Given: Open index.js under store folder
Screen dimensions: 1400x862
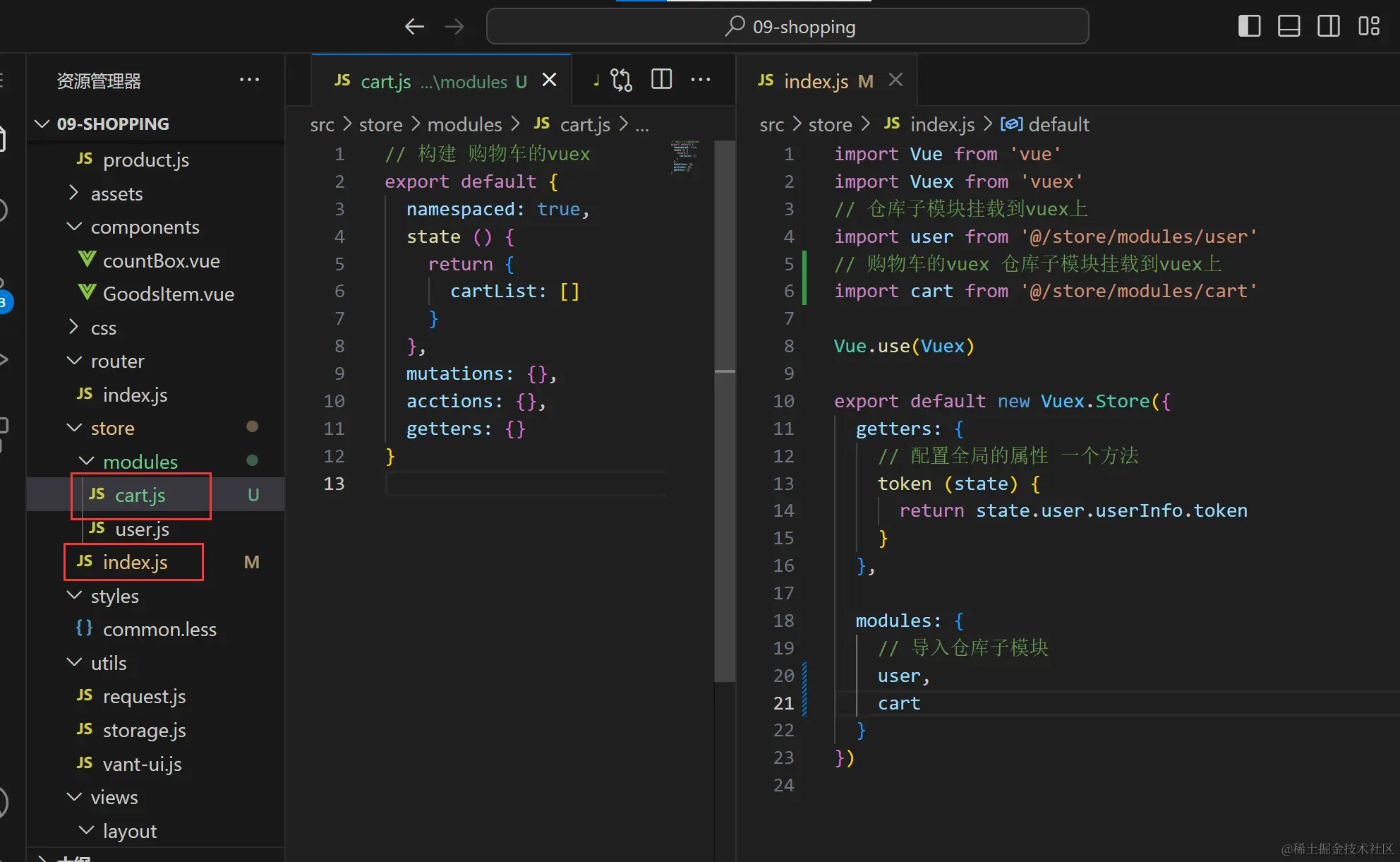Looking at the screenshot, I should click(155, 563).
